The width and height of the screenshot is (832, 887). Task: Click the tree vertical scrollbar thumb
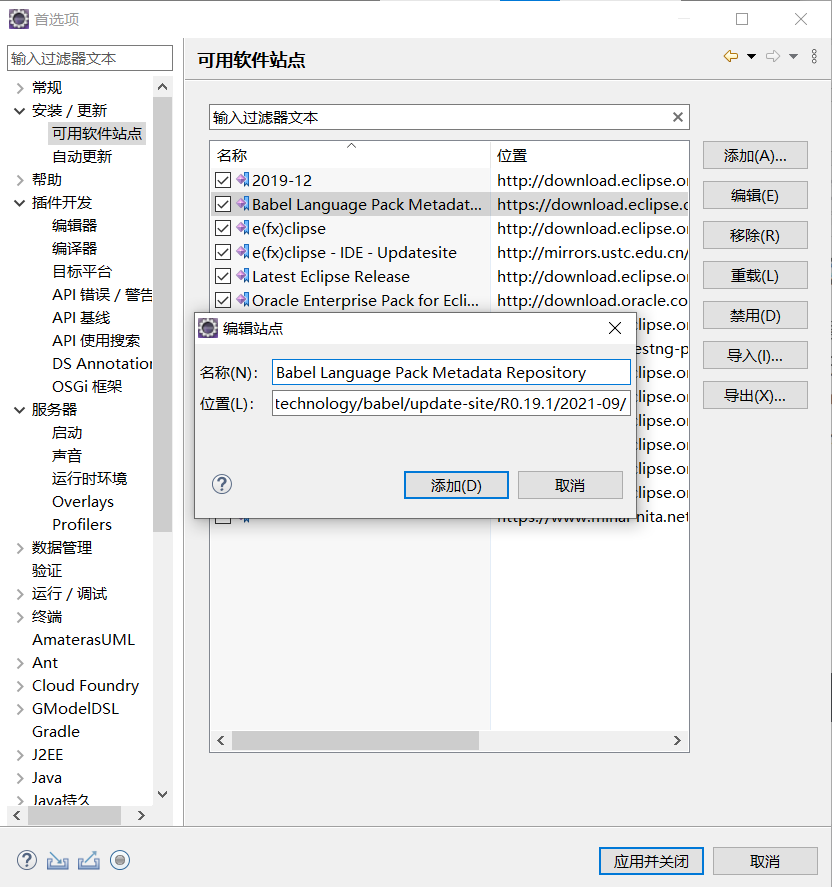point(162,314)
